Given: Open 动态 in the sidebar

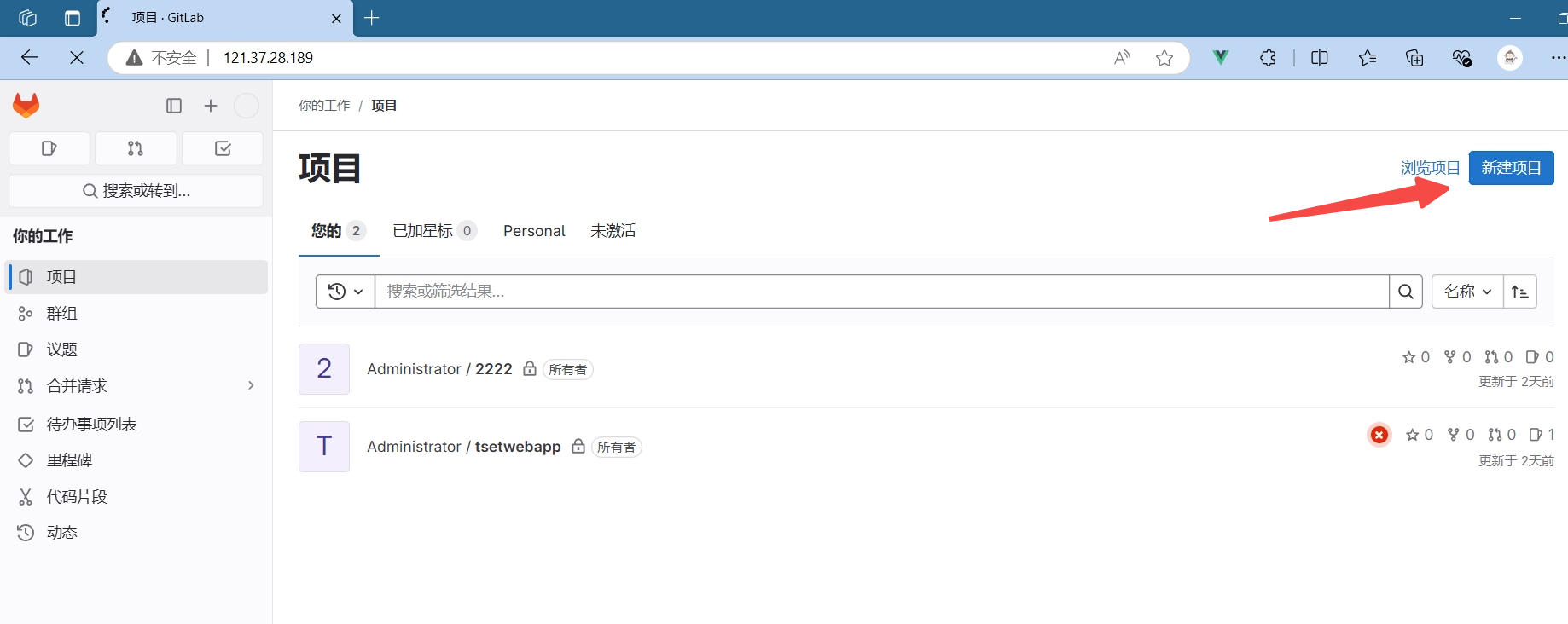Looking at the screenshot, I should click(x=138, y=533).
